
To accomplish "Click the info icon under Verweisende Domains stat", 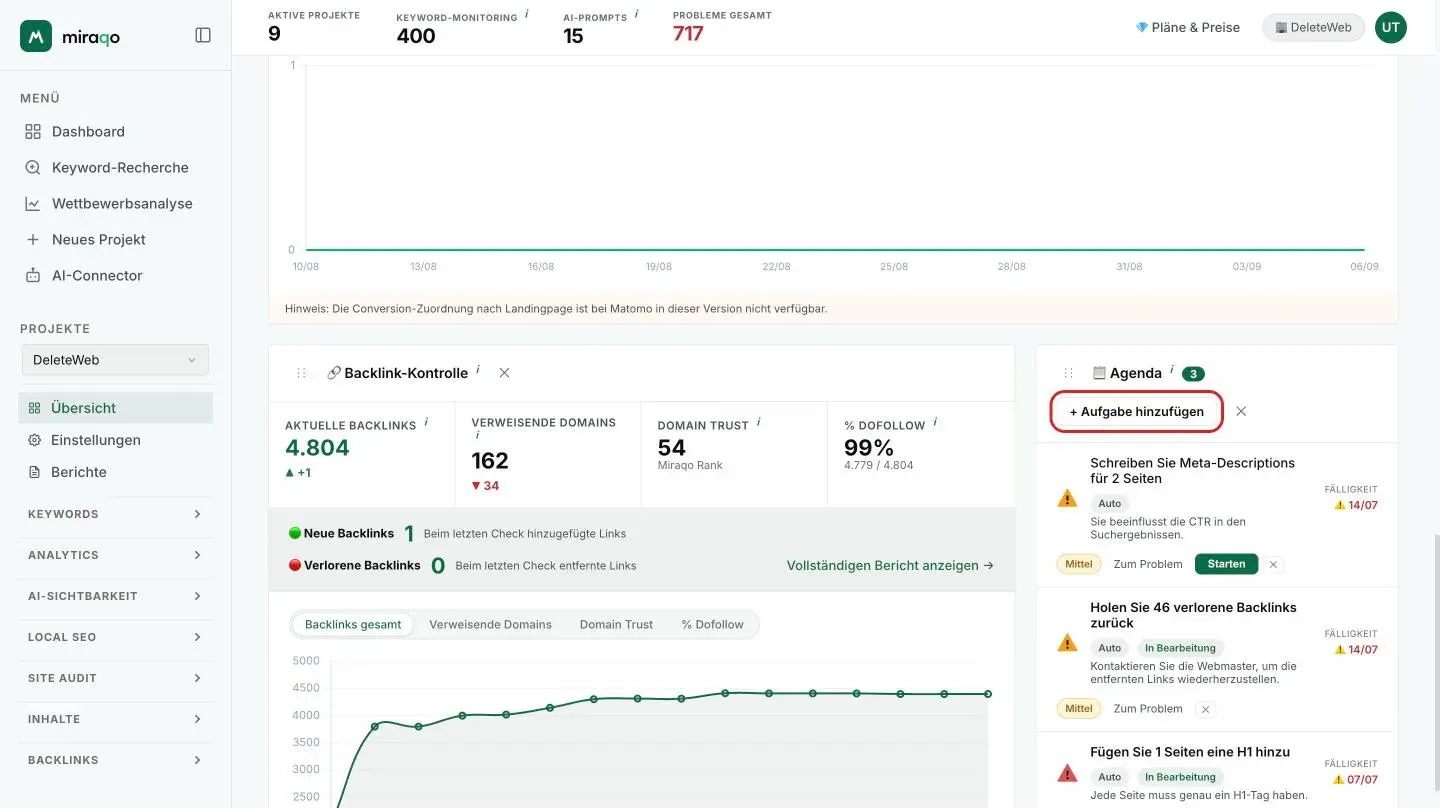I will pyautogui.click(x=477, y=435).
